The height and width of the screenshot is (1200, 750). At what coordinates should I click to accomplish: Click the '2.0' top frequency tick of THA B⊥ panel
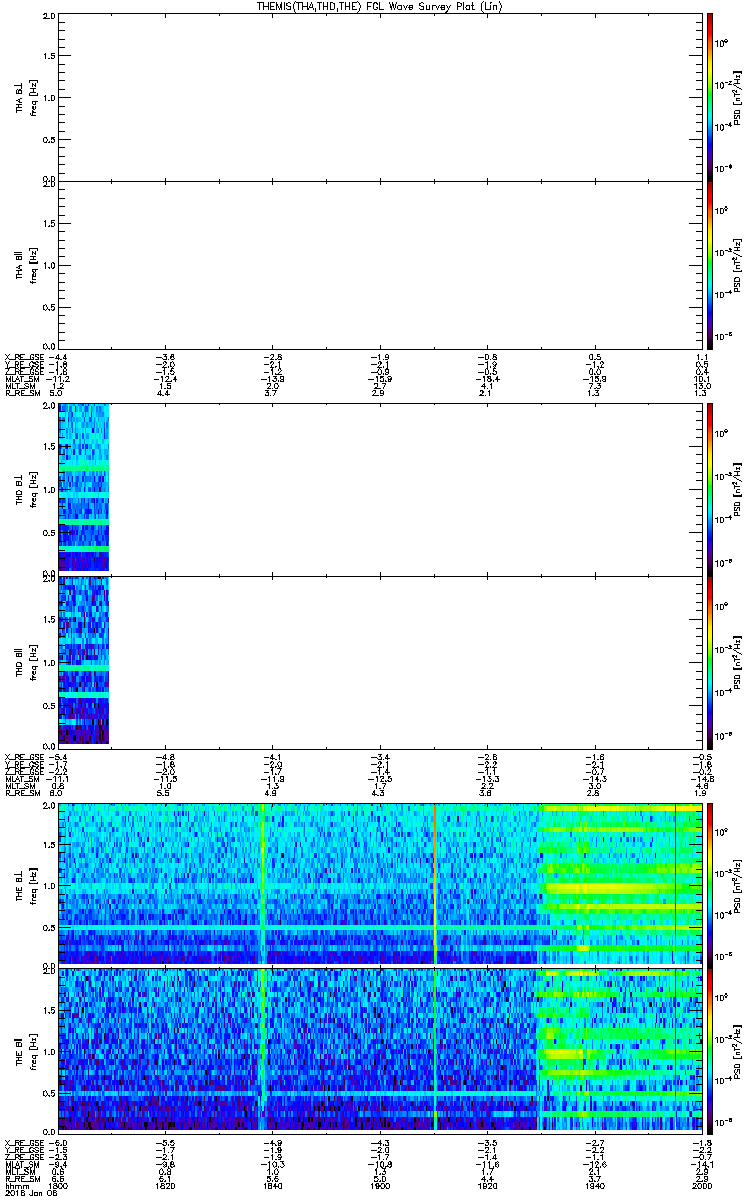pos(50,17)
